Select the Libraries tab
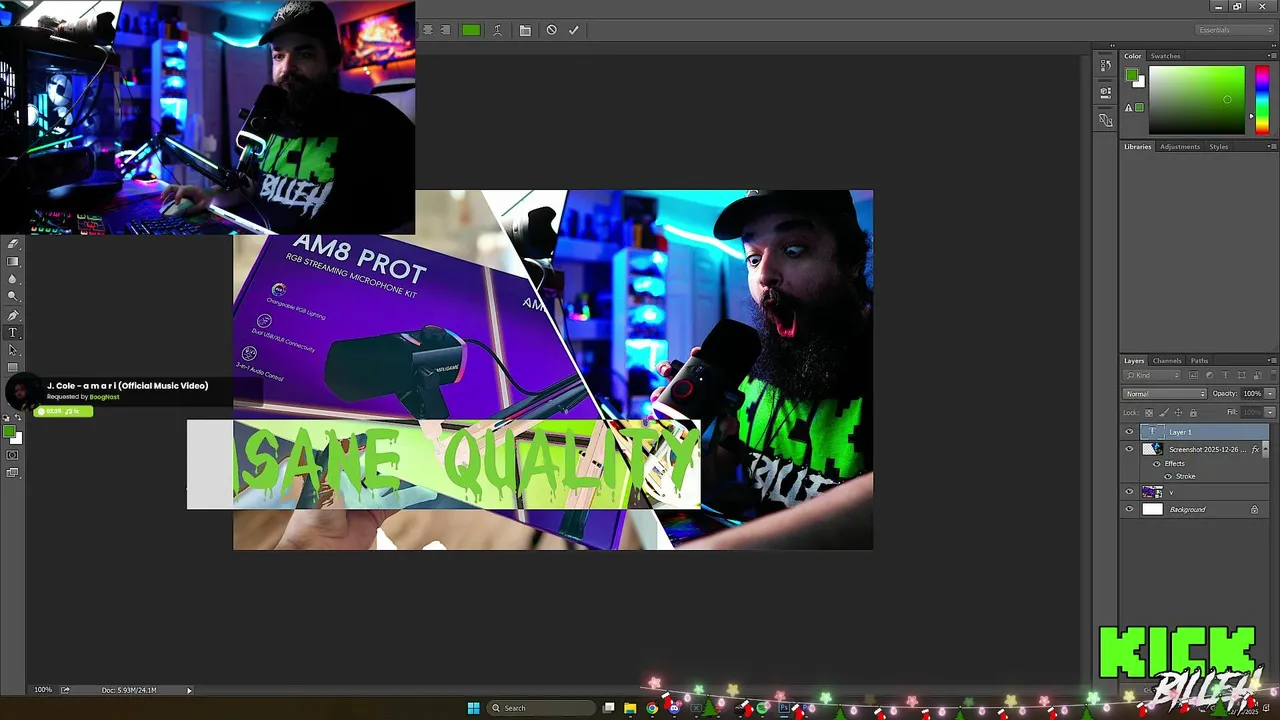 tap(1137, 147)
